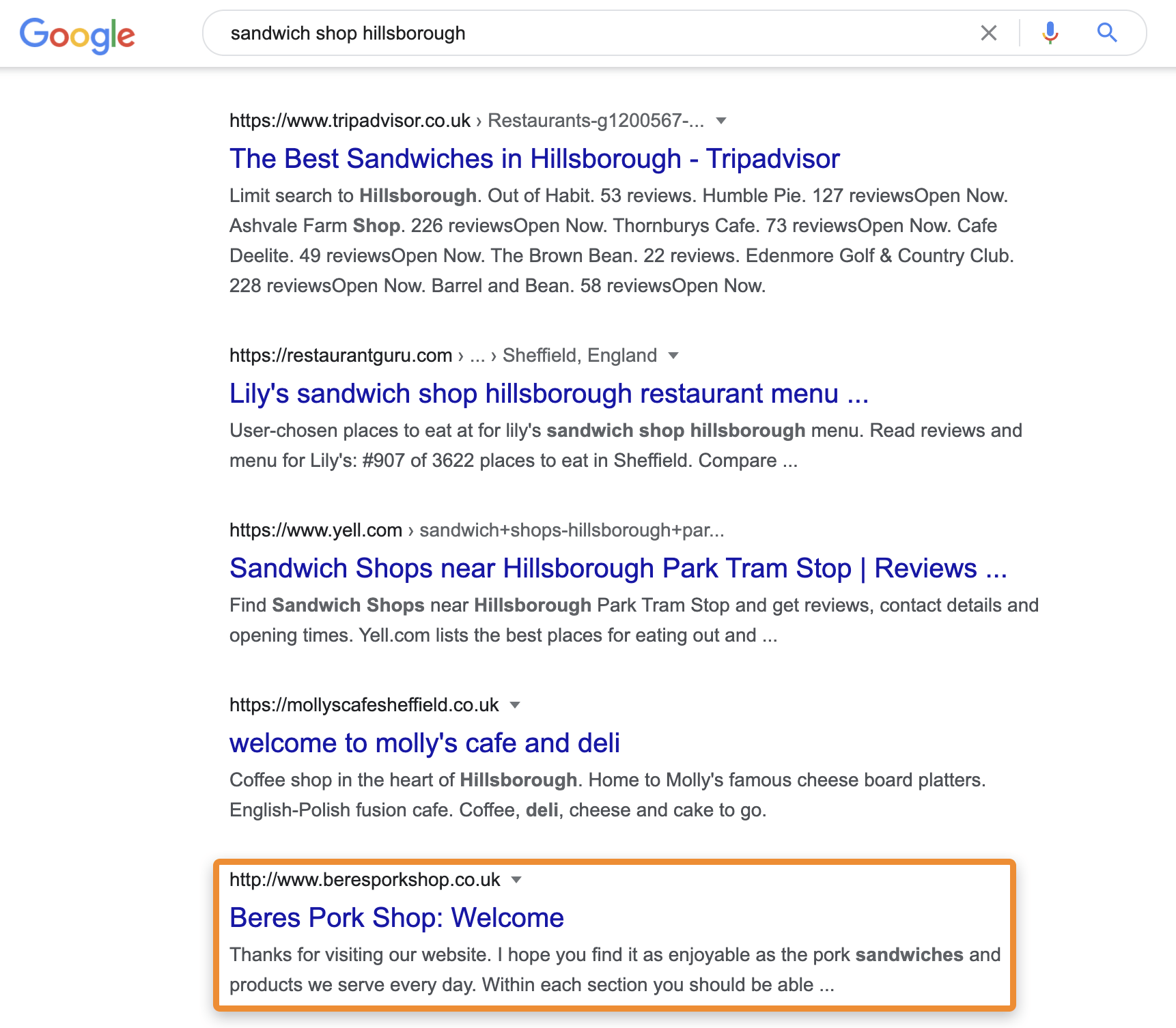Screen dimensions: 1176x1028
Task: Open Lily's sandwich shop hillsborough result
Action: coord(548,394)
